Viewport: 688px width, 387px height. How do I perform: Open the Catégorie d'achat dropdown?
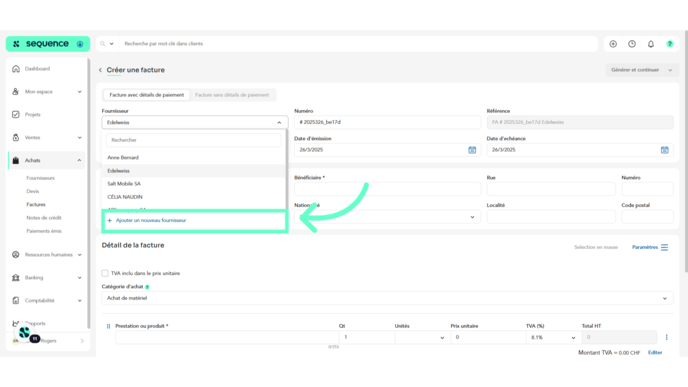(387, 298)
